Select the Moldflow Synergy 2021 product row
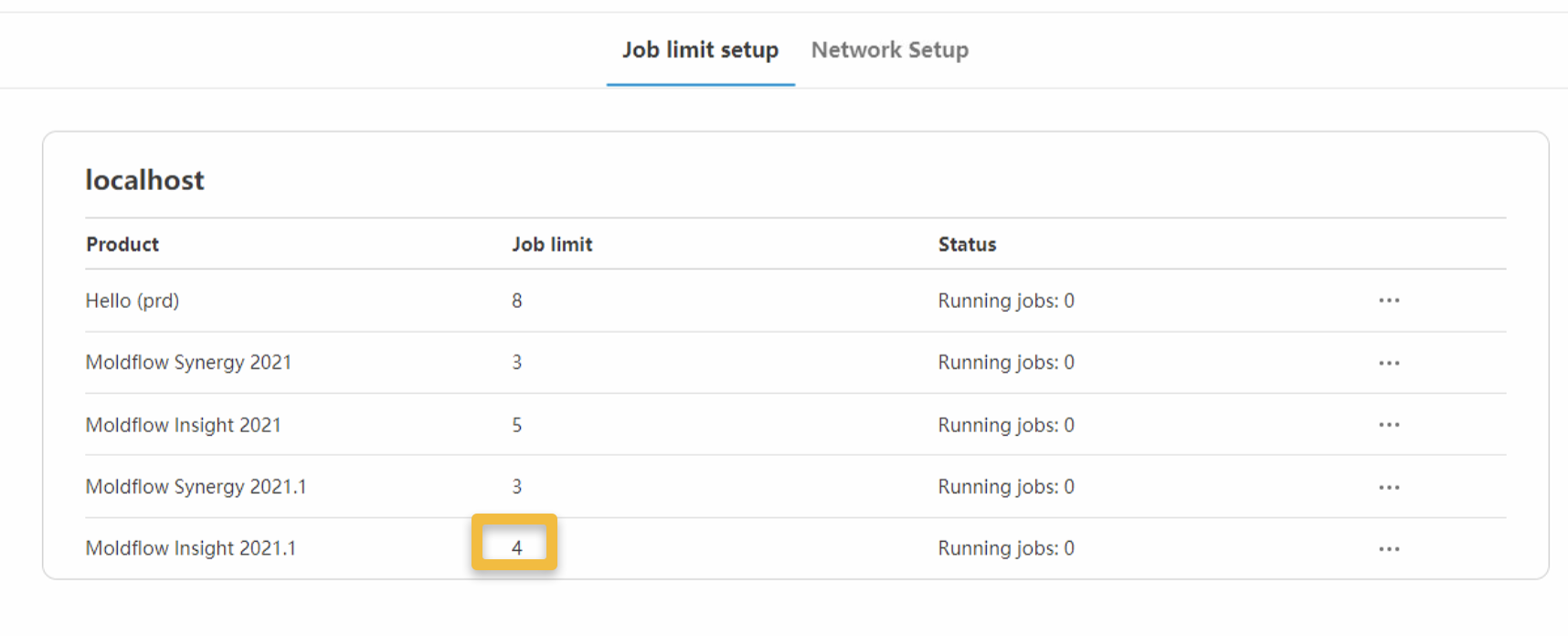 coord(188,363)
